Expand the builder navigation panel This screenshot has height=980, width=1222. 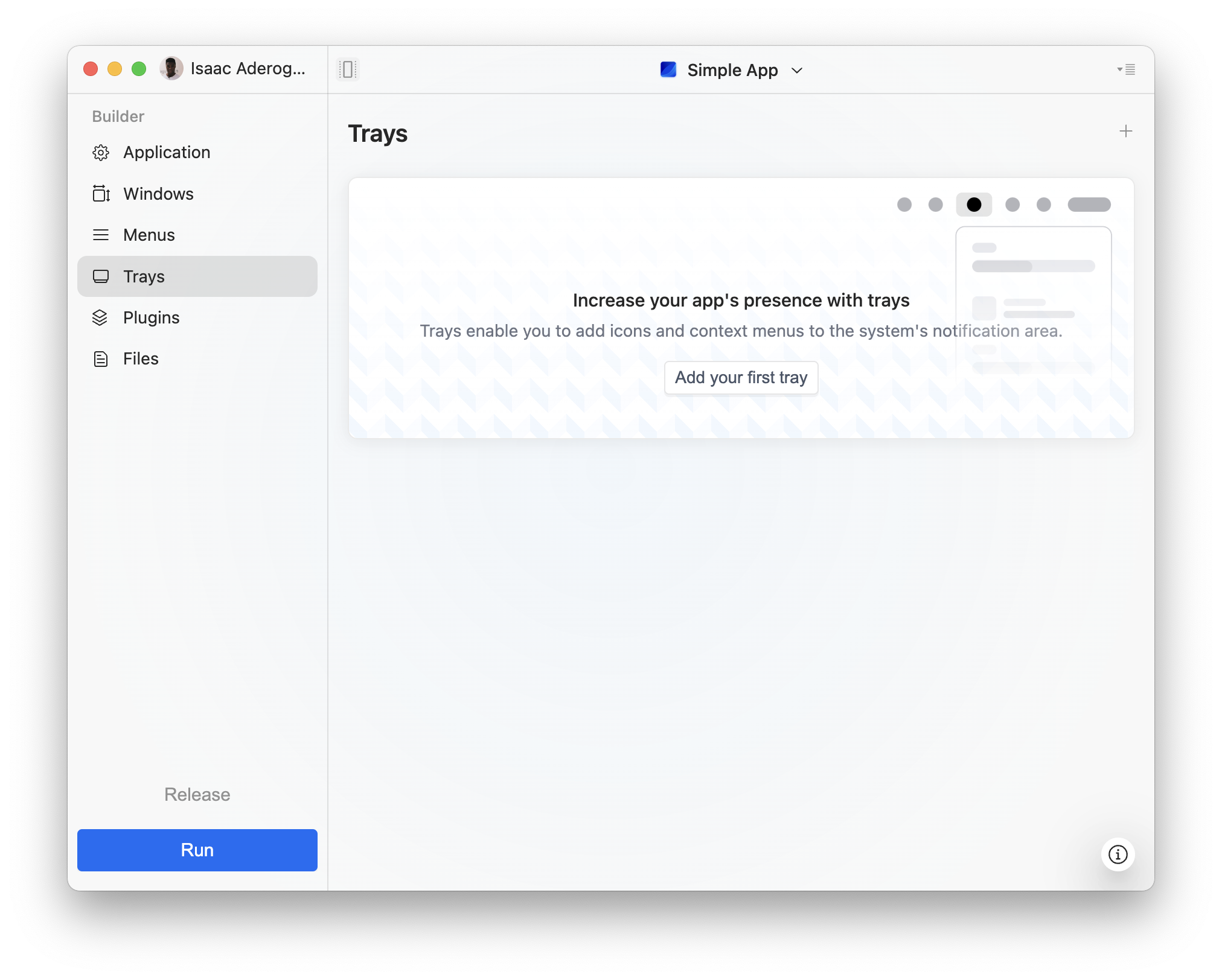coord(349,69)
